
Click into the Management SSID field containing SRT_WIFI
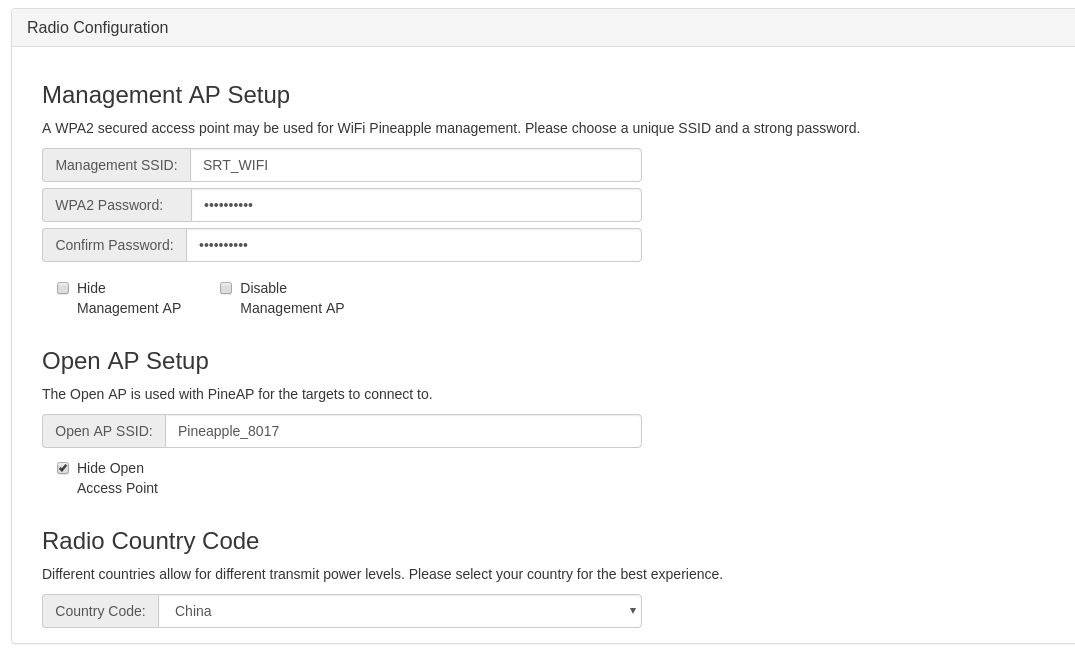(415, 165)
